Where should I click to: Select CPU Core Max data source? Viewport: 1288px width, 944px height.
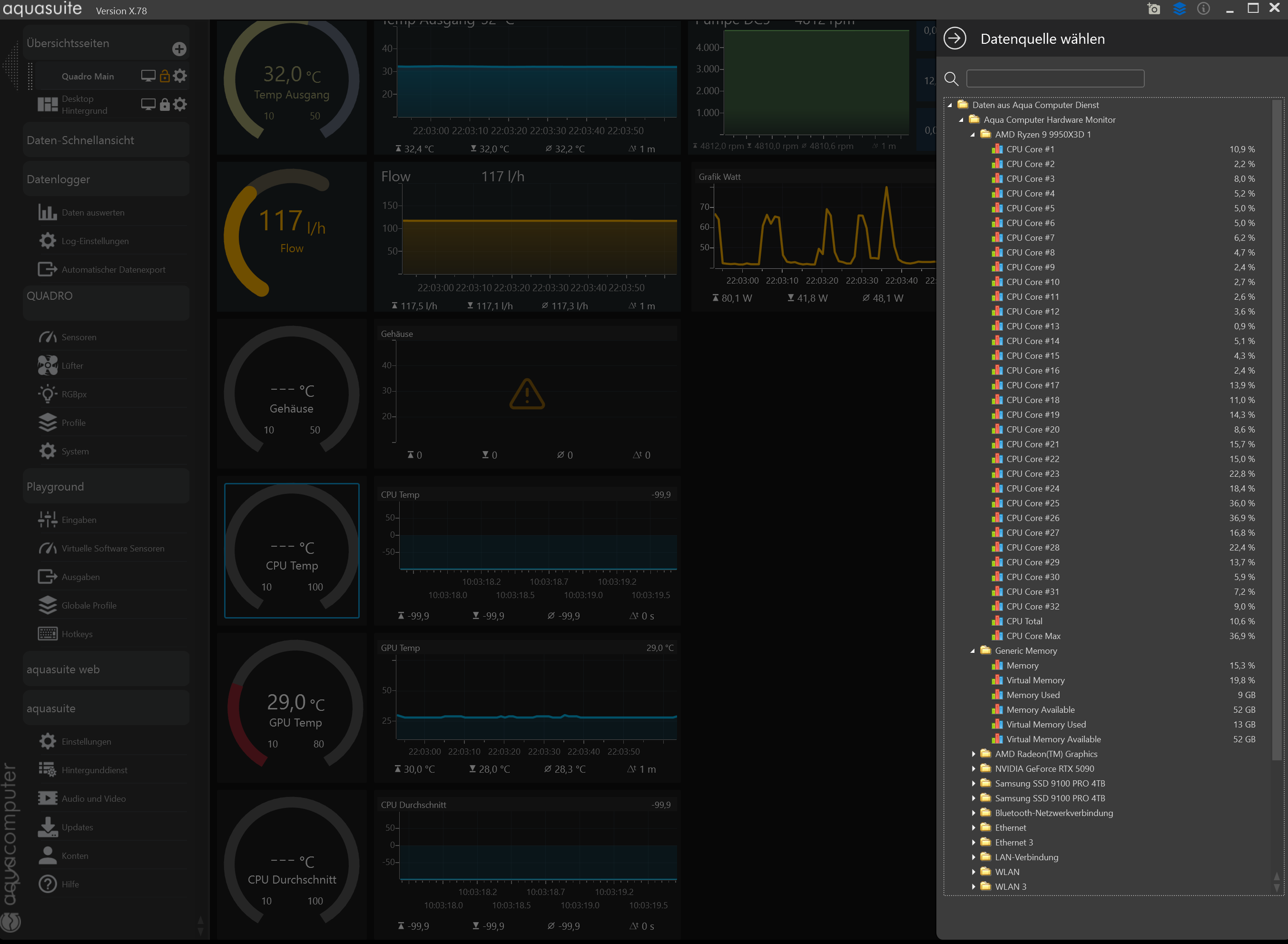coord(1033,636)
